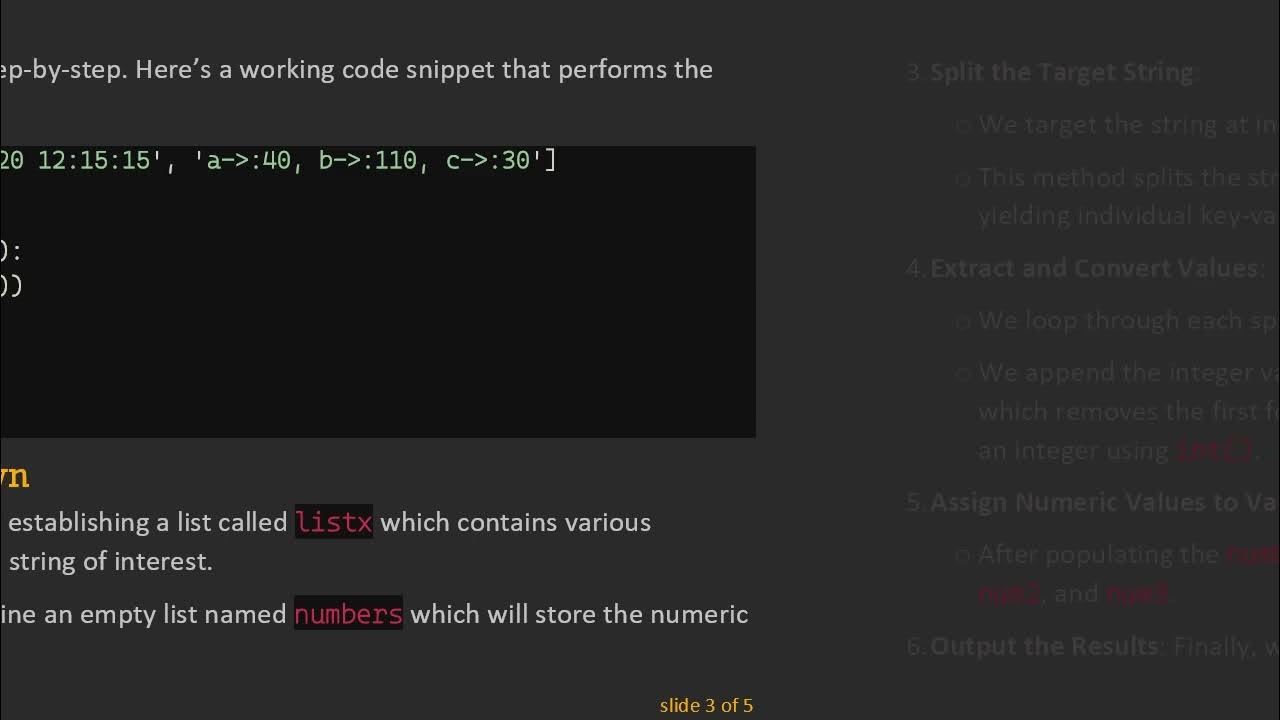1280x720 pixels.
Task: Click the "):" line in the code block
Action: click(11, 250)
